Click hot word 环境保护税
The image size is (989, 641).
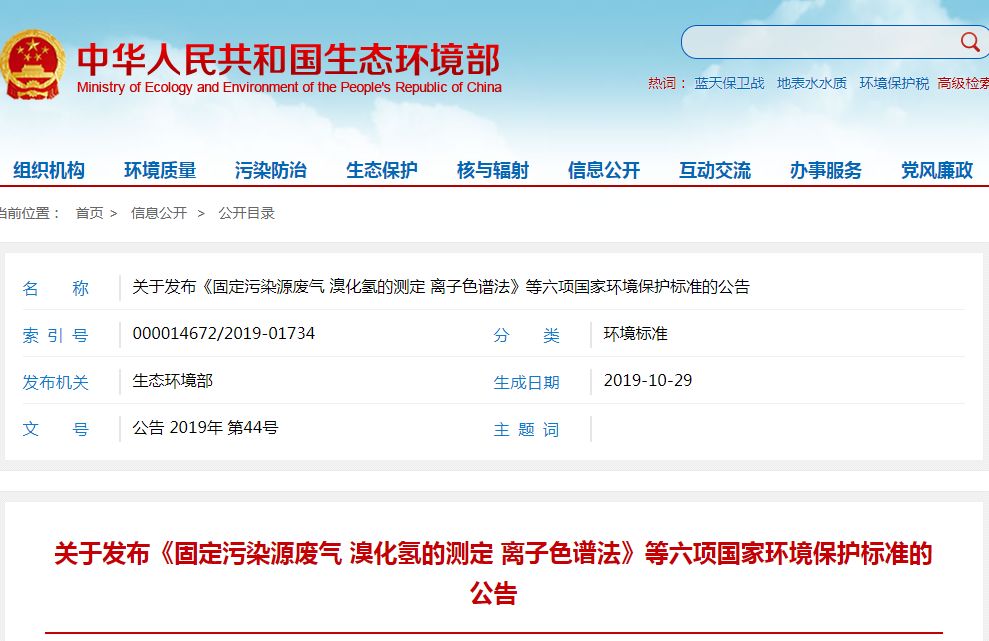[894, 83]
